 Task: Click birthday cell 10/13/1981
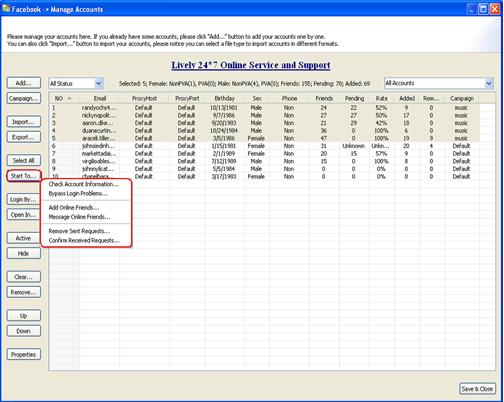click(223, 108)
